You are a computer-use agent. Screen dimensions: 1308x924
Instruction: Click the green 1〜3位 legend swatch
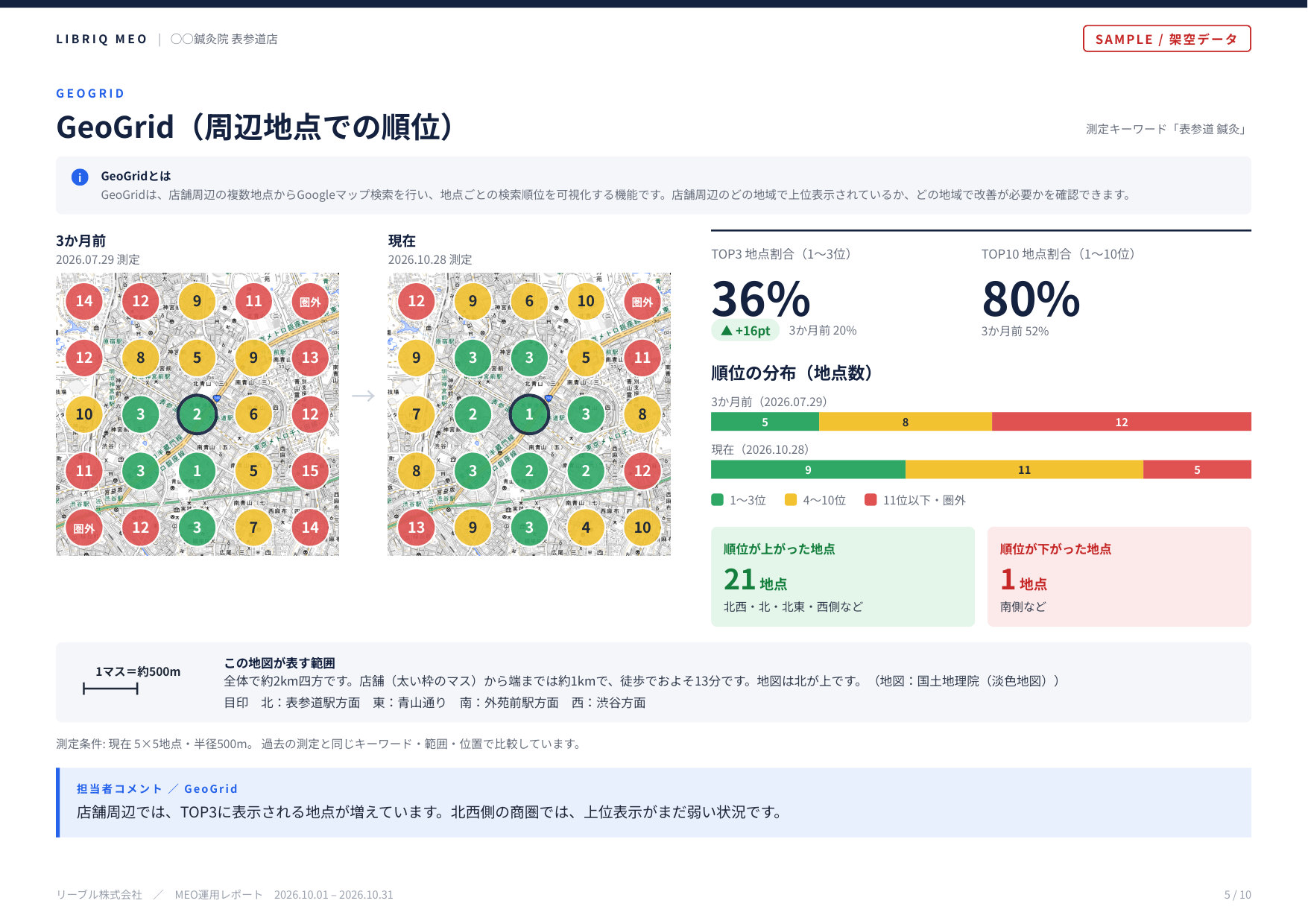click(x=718, y=500)
